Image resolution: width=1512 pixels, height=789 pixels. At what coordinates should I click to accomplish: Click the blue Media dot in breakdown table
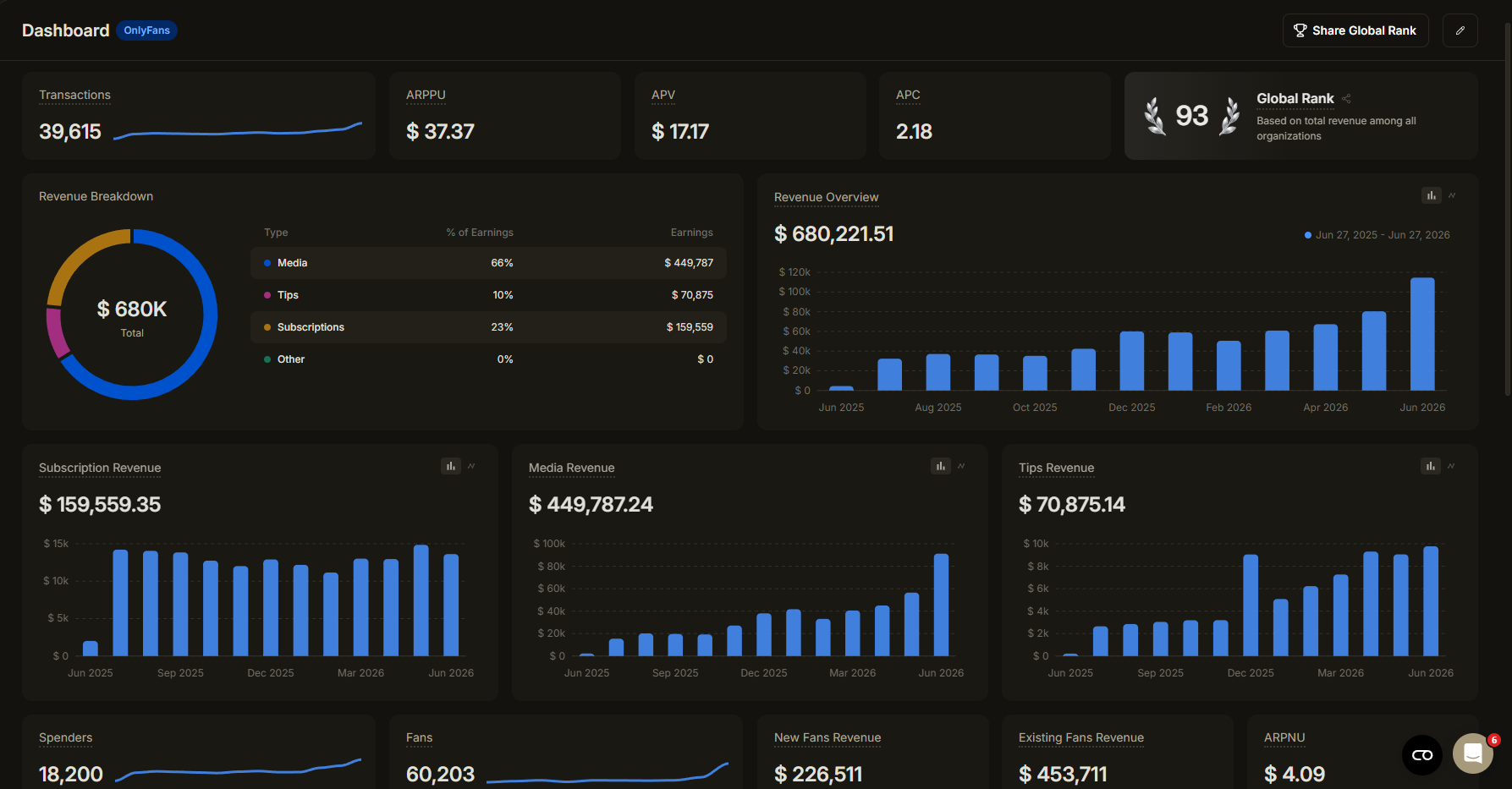point(267,263)
